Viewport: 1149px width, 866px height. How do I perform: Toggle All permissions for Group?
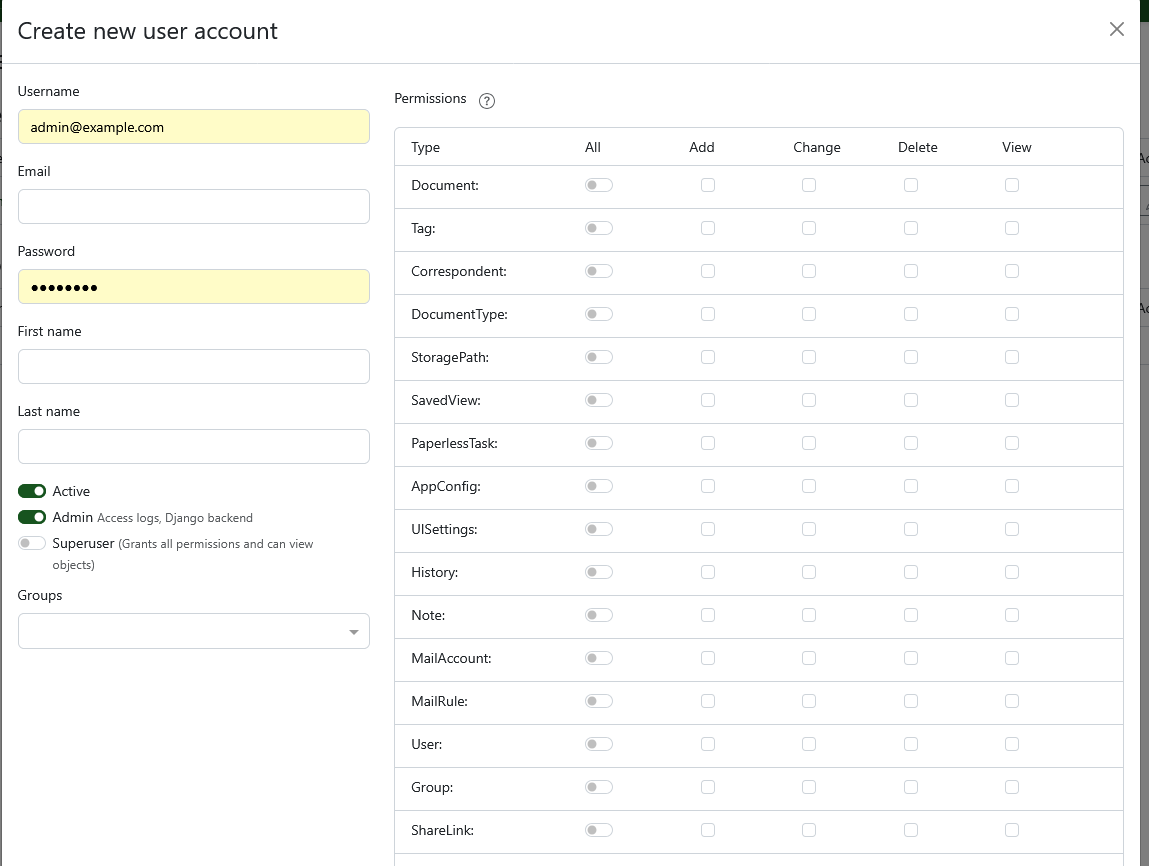(599, 787)
